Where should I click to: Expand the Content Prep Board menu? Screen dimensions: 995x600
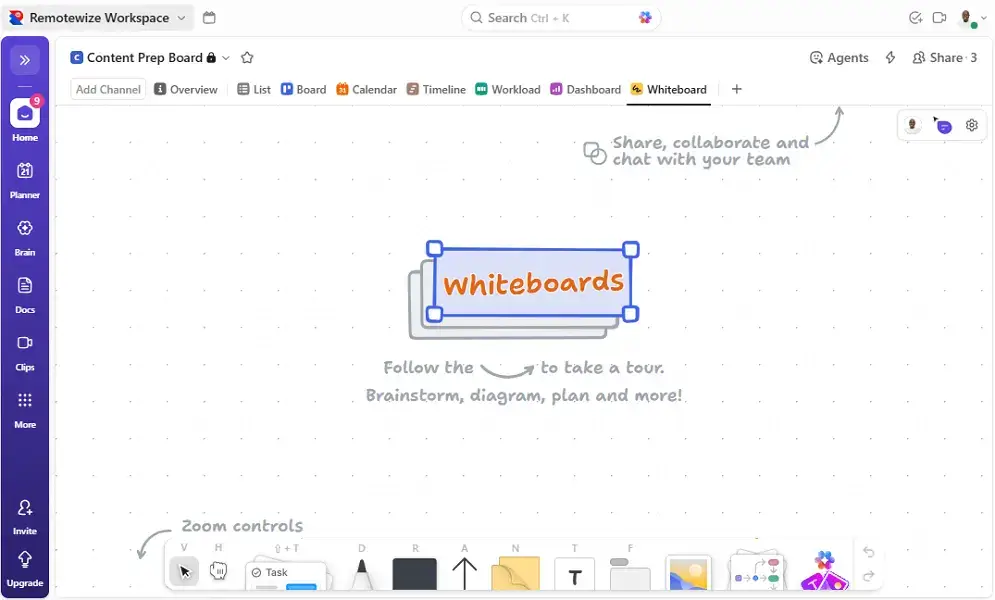[x=226, y=57]
